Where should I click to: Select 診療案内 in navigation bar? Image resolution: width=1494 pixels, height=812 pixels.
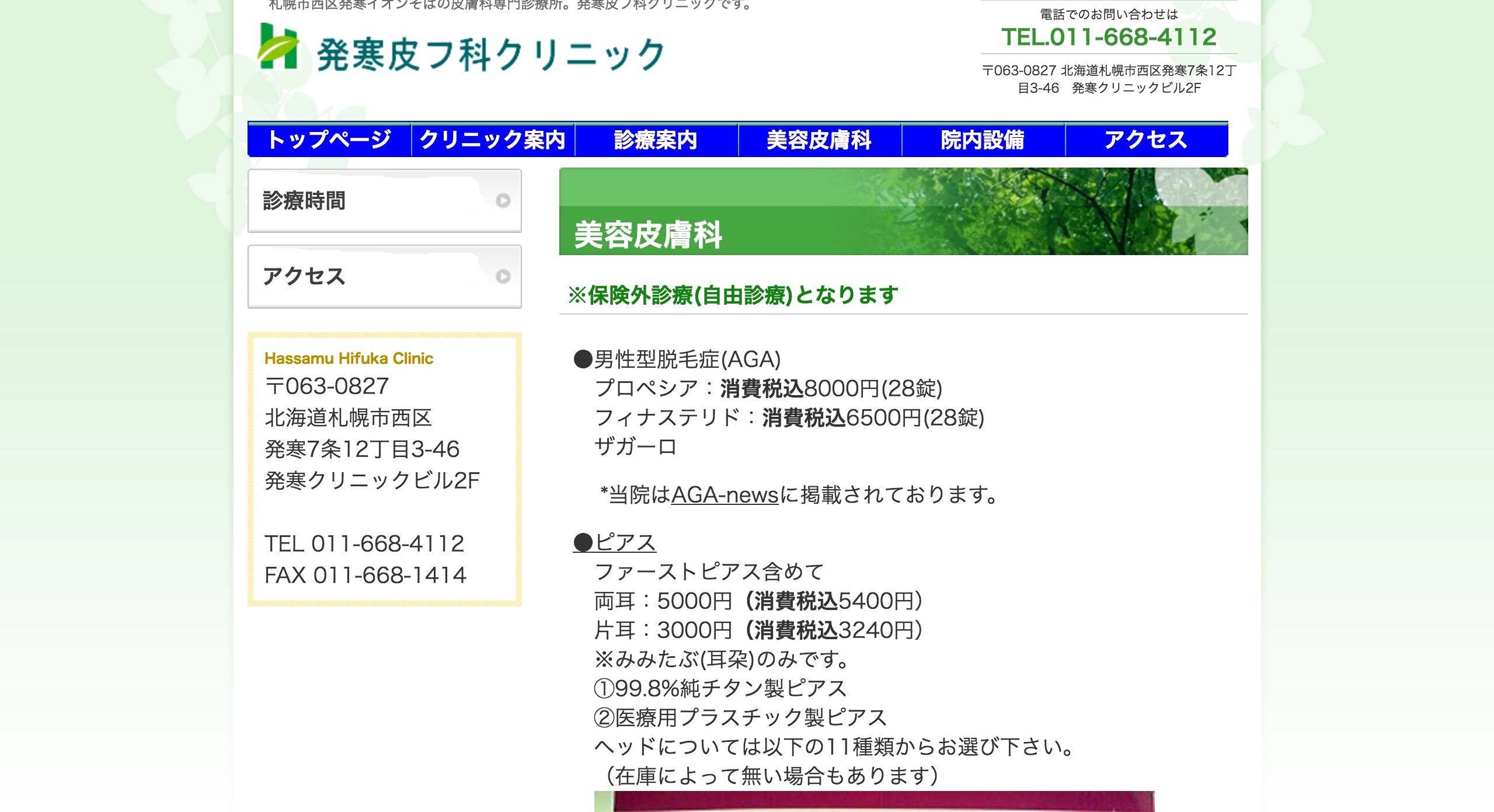point(656,140)
